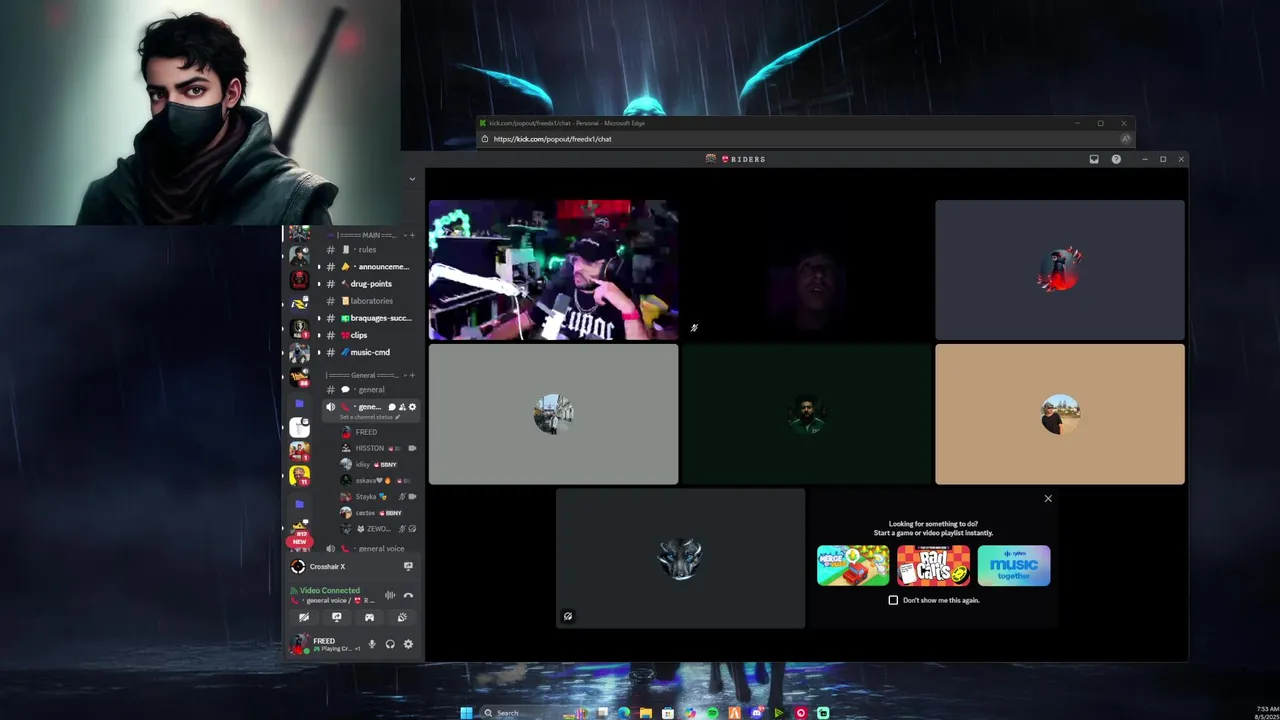Open the laboratories channel
This screenshot has width=1280, height=720.
(x=369, y=301)
